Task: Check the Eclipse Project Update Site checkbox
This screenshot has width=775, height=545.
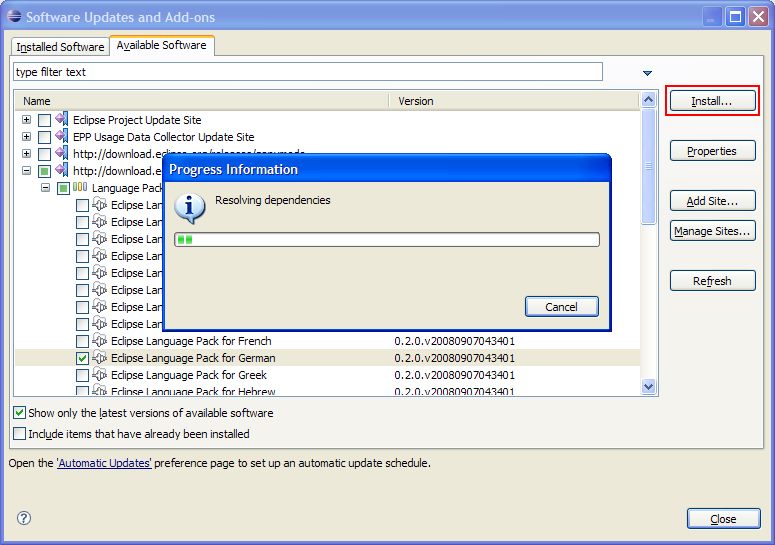Action: [x=44, y=120]
